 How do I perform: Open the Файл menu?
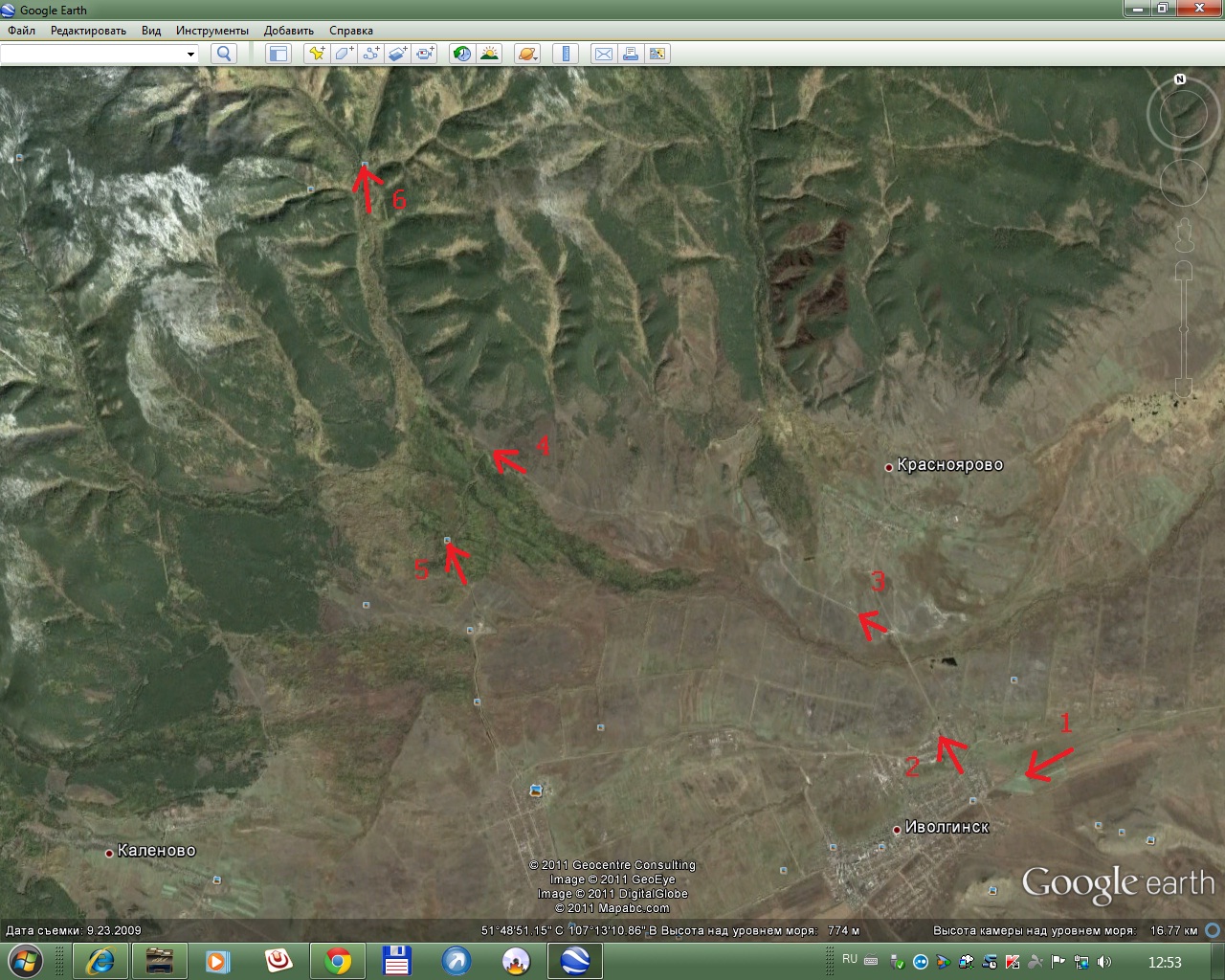tap(21, 31)
